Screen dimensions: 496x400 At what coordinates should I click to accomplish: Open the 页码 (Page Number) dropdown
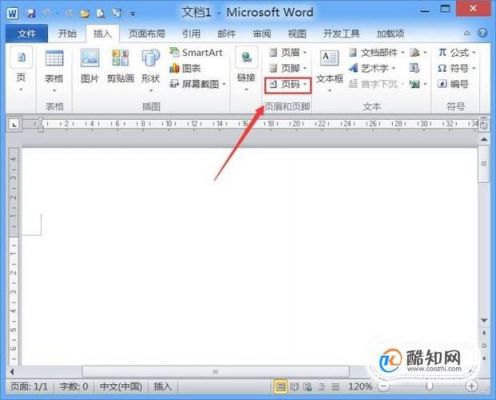[x=288, y=85]
